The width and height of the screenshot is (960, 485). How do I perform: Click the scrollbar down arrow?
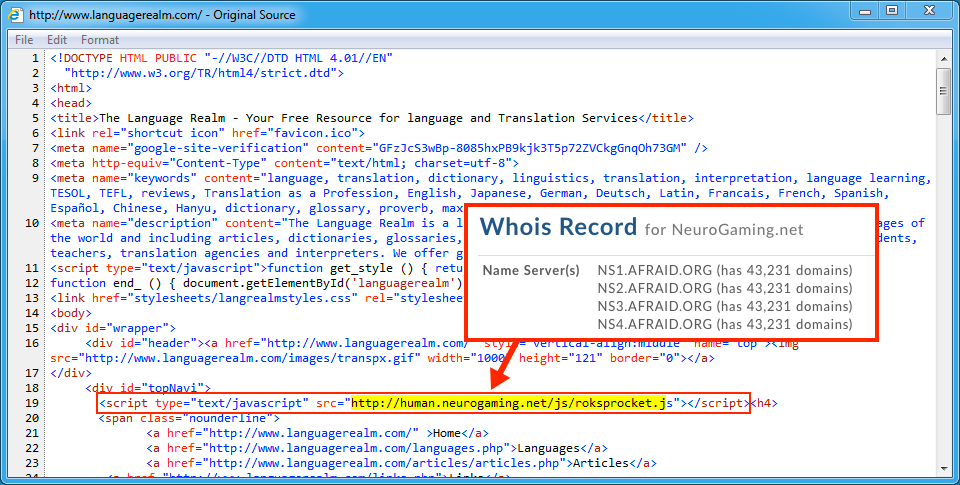point(943,468)
